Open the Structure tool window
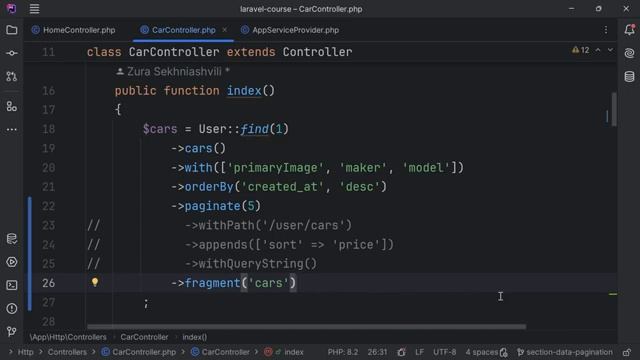Viewport: 640px width, 360px height. (11, 107)
